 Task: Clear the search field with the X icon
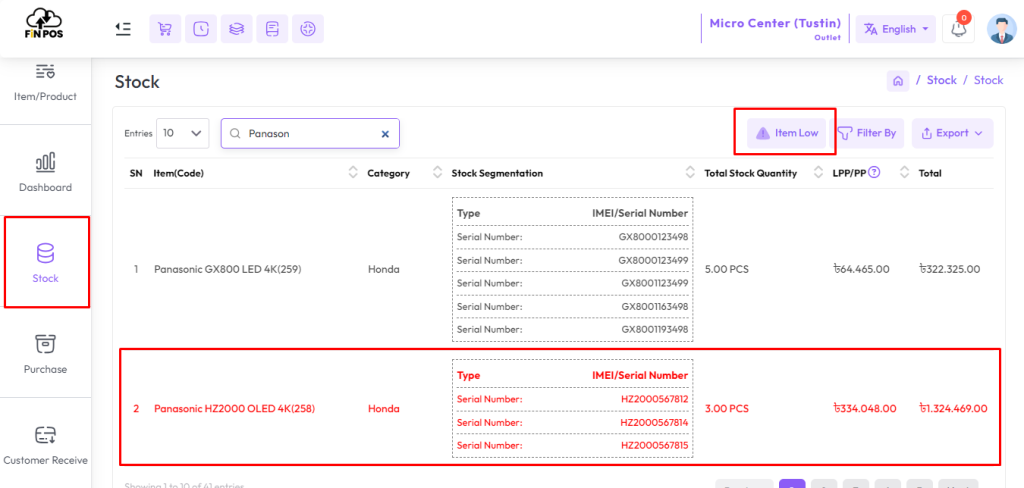pos(385,133)
